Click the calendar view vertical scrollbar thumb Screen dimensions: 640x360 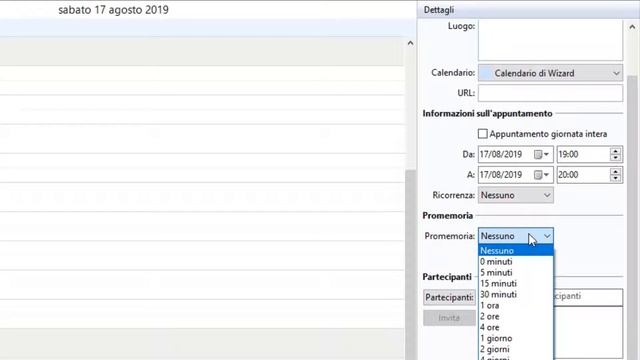(x=410, y=264)
